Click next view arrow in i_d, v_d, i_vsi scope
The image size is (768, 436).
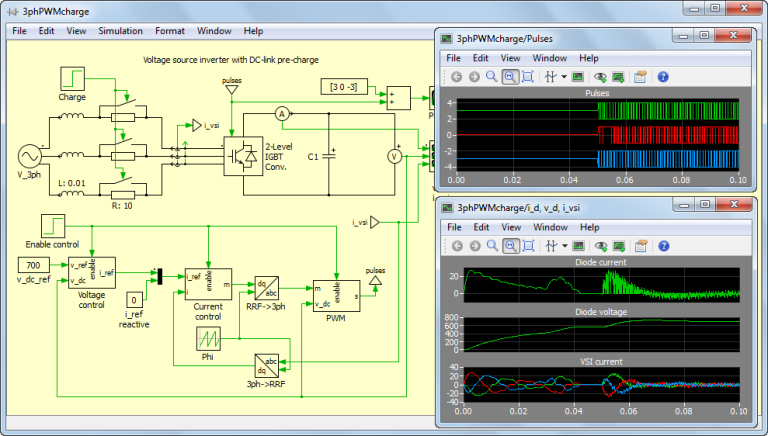coord(473,245)
